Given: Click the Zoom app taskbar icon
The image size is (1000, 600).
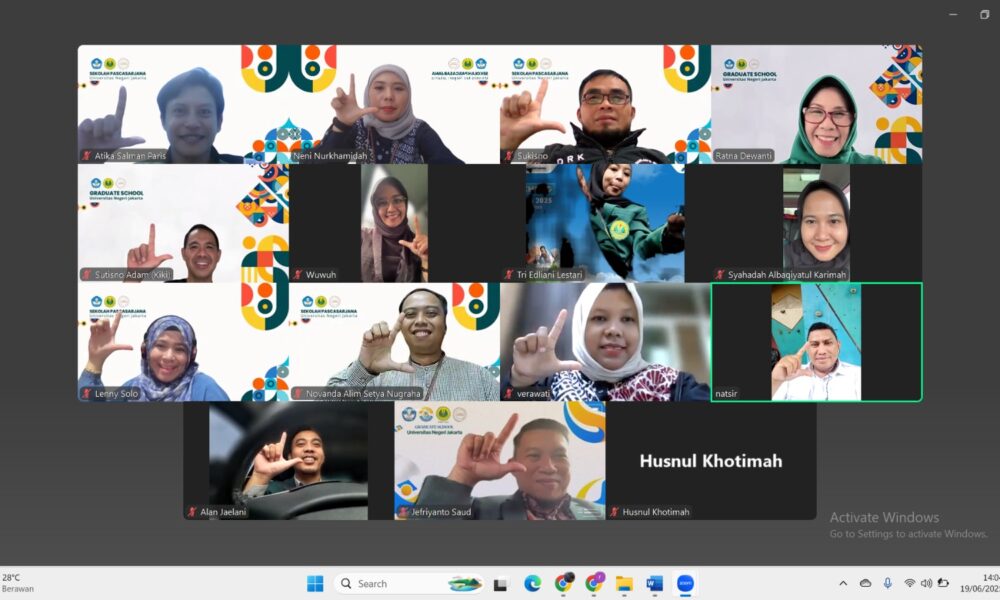Looking at the screenshot, I should pyautogui.click(x=685, y=583).
